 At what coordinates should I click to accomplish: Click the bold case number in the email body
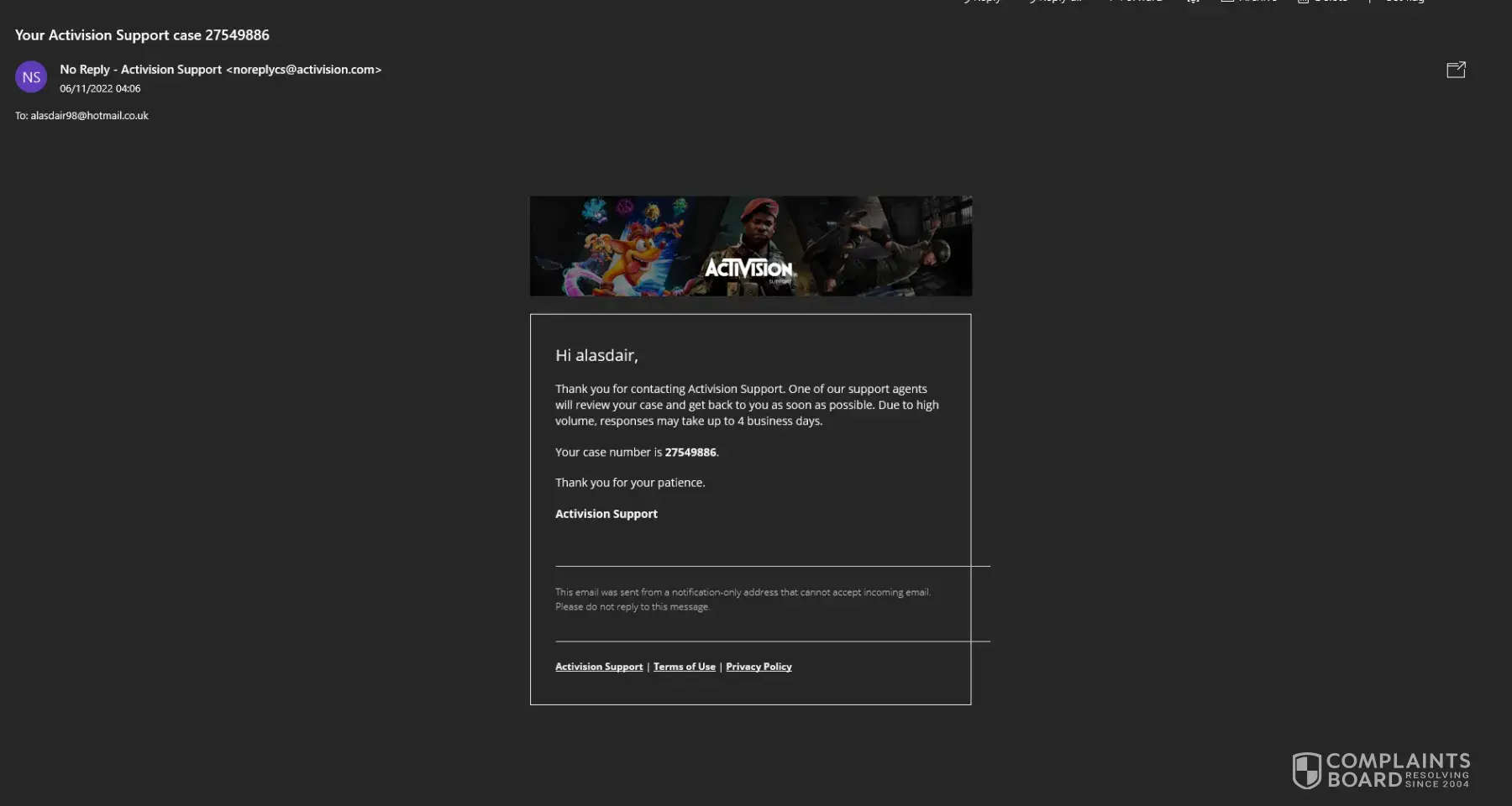(690, 453)
